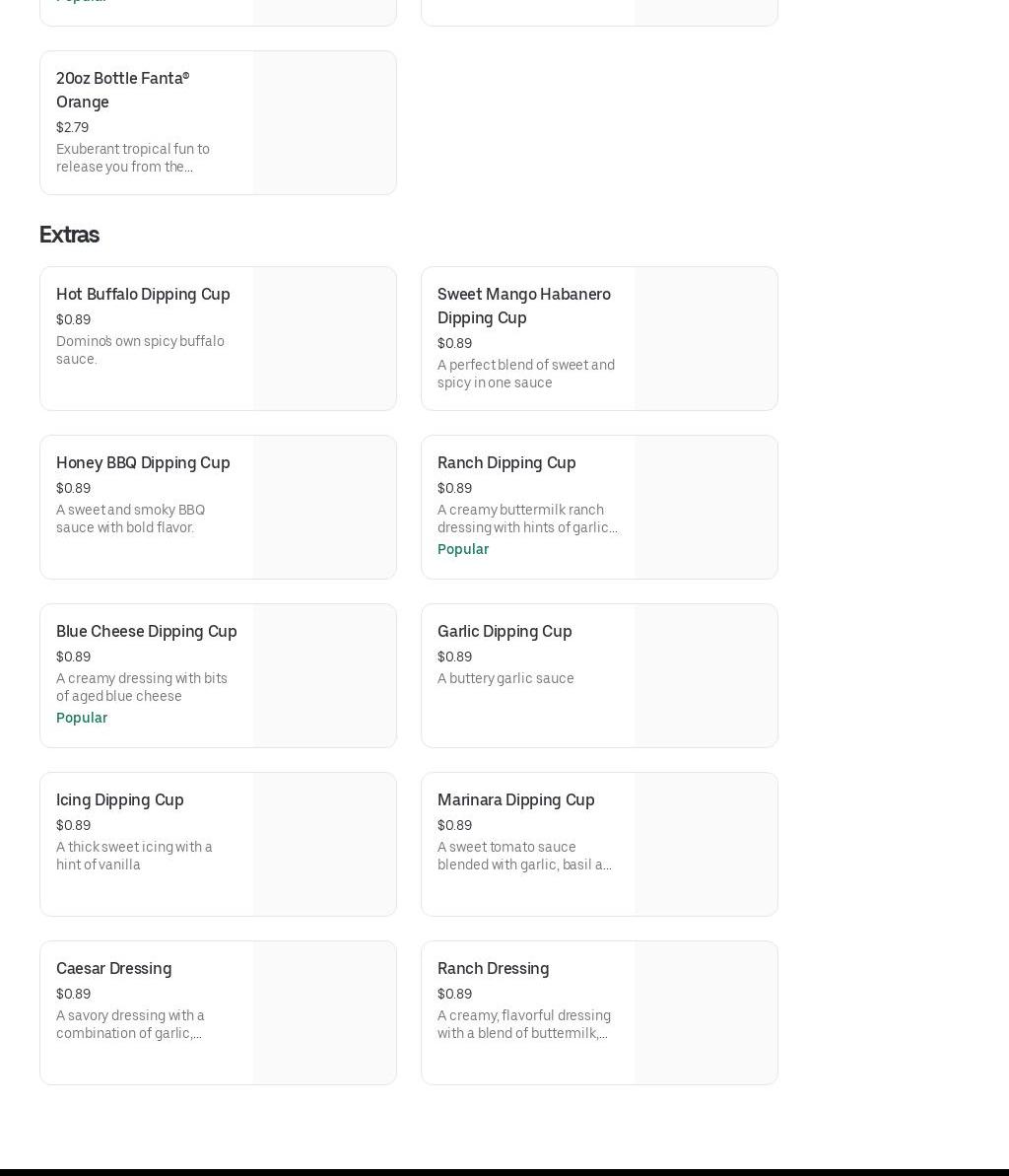1009x1176 pixels.
Task: Click the Caesar Dressing image thumbnail
Action: coord(324,1012)
